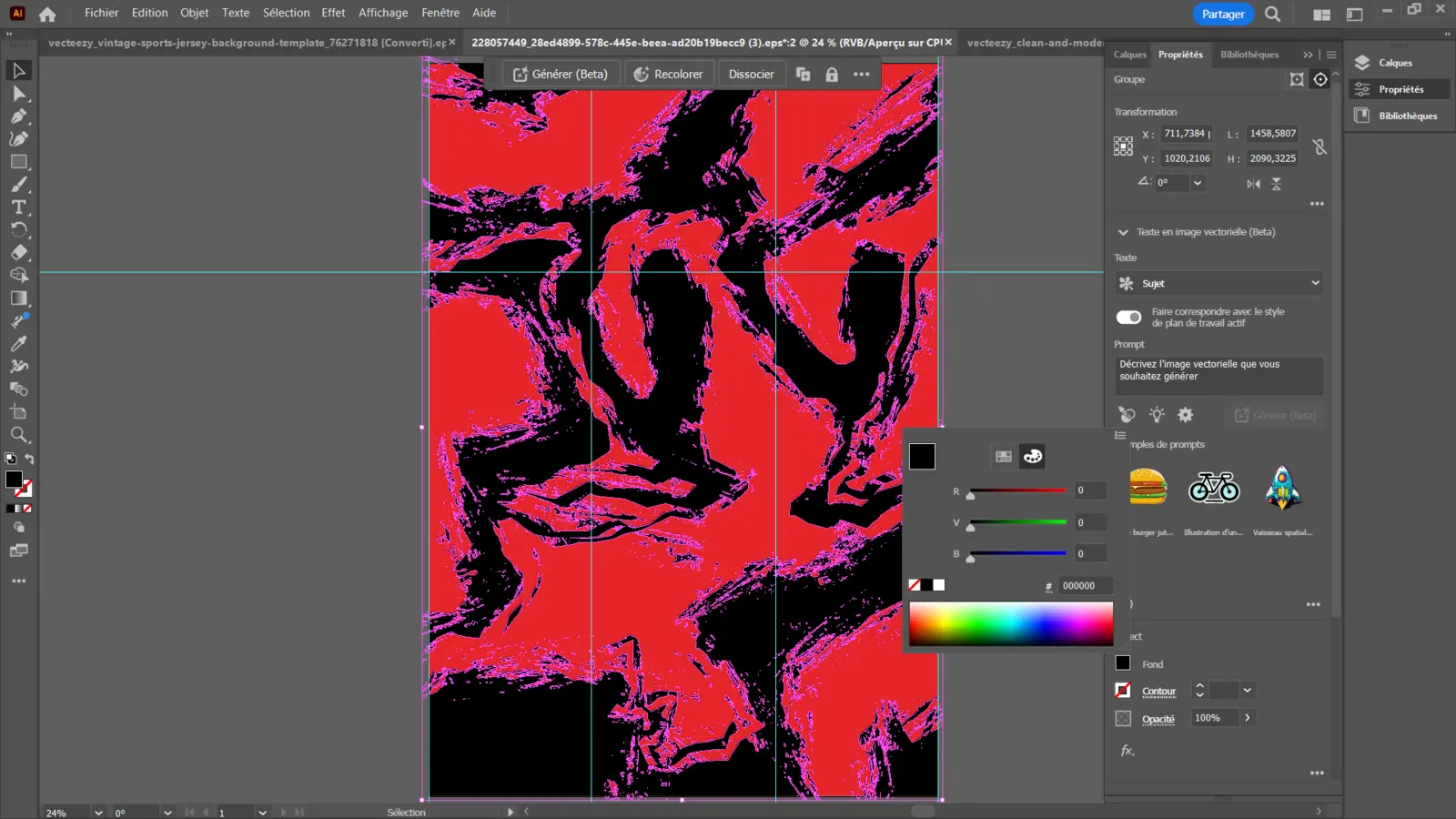Select the Rectangle tool
The image size is (1456, 819).
tap(18, 162)
